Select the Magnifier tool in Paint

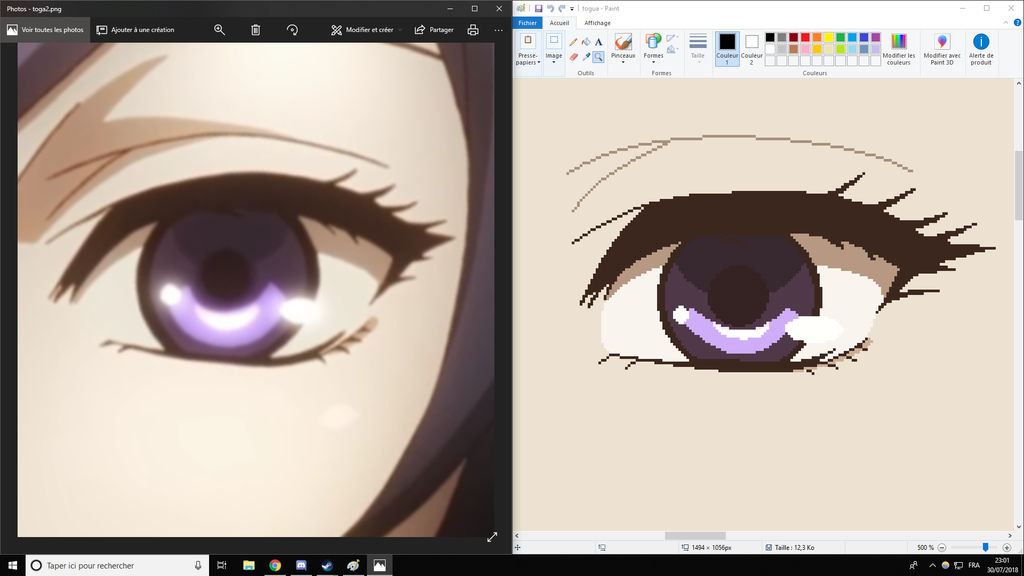(x=598, y=57)
